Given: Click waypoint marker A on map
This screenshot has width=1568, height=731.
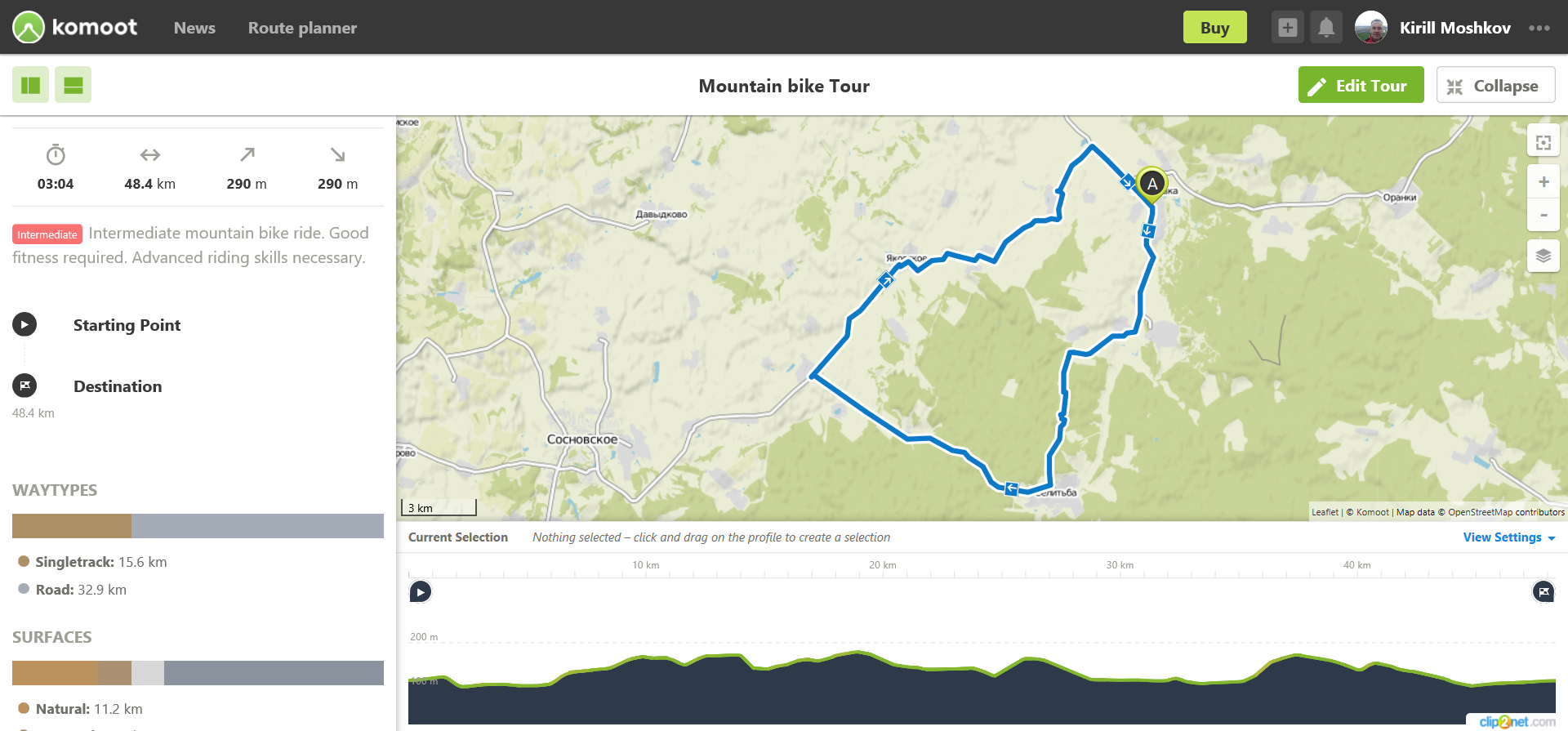Looking at the screenshot, I should 1151,184.
